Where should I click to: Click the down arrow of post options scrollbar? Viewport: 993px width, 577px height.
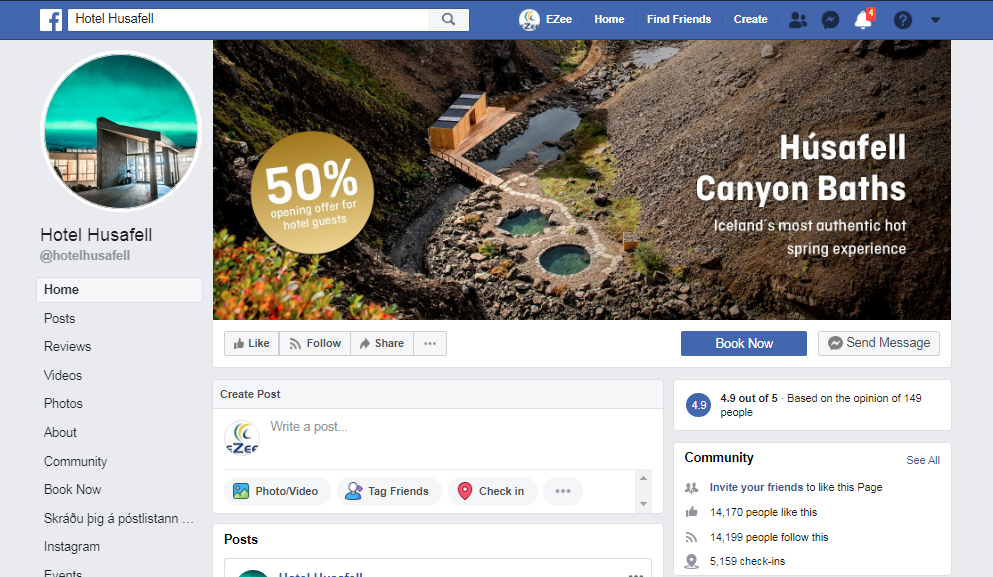pyautogui.click(x=643, y=504)
